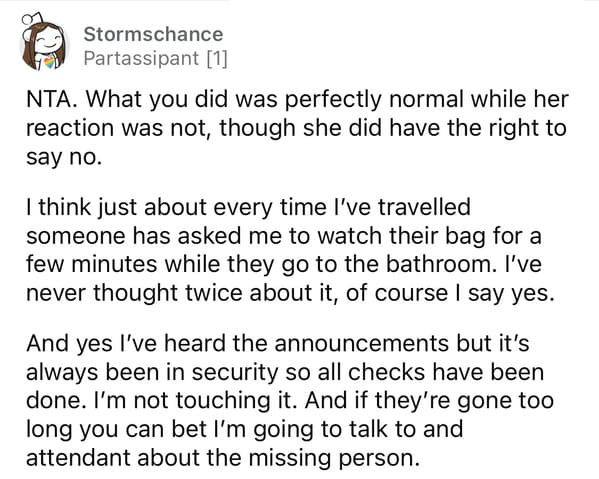Screen dimensions: 599x479
Task: Click the third paragraph about announcements
Action: click(290, 400)
